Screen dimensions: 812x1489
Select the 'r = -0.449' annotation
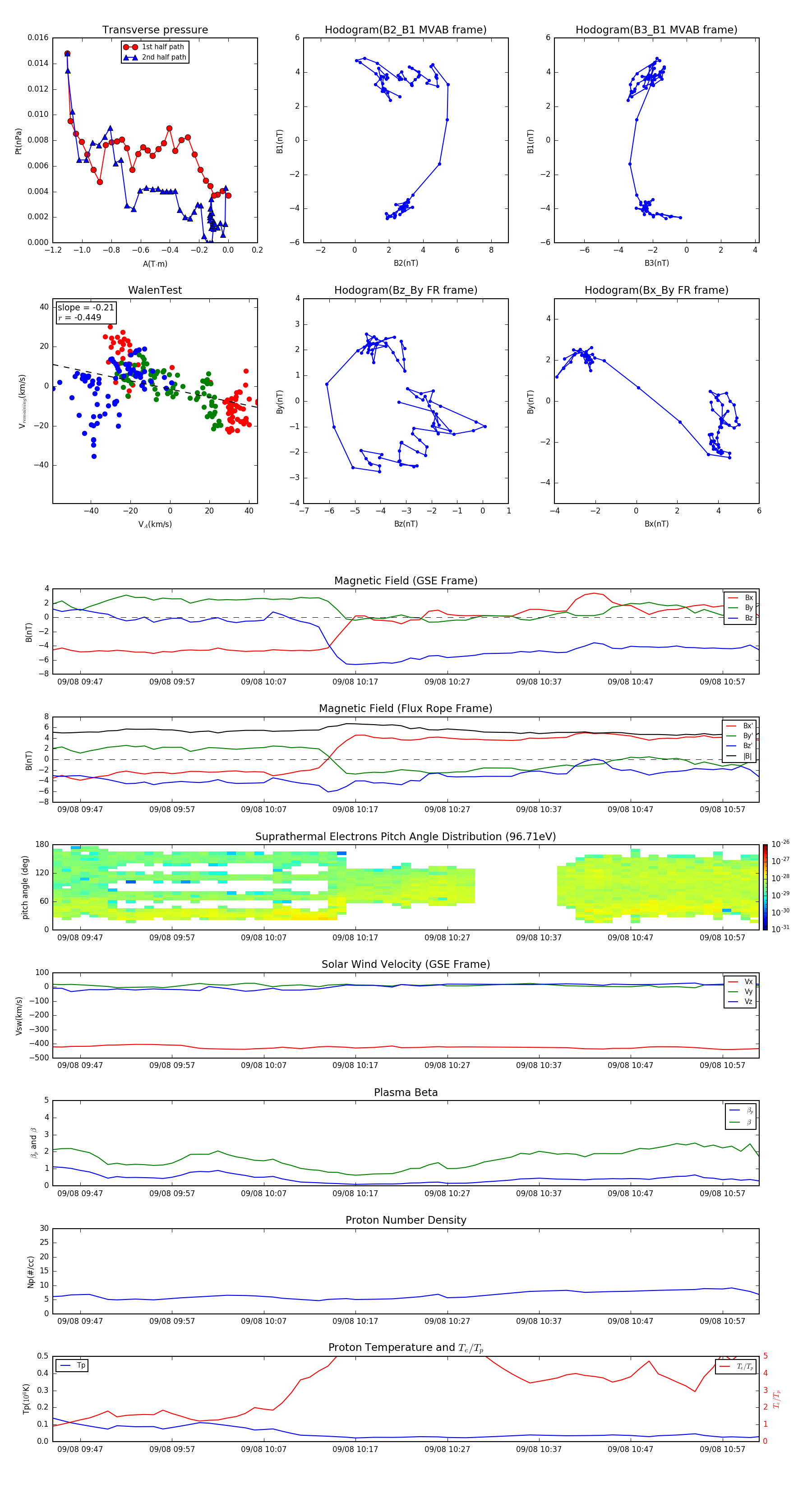pos(80,317)
